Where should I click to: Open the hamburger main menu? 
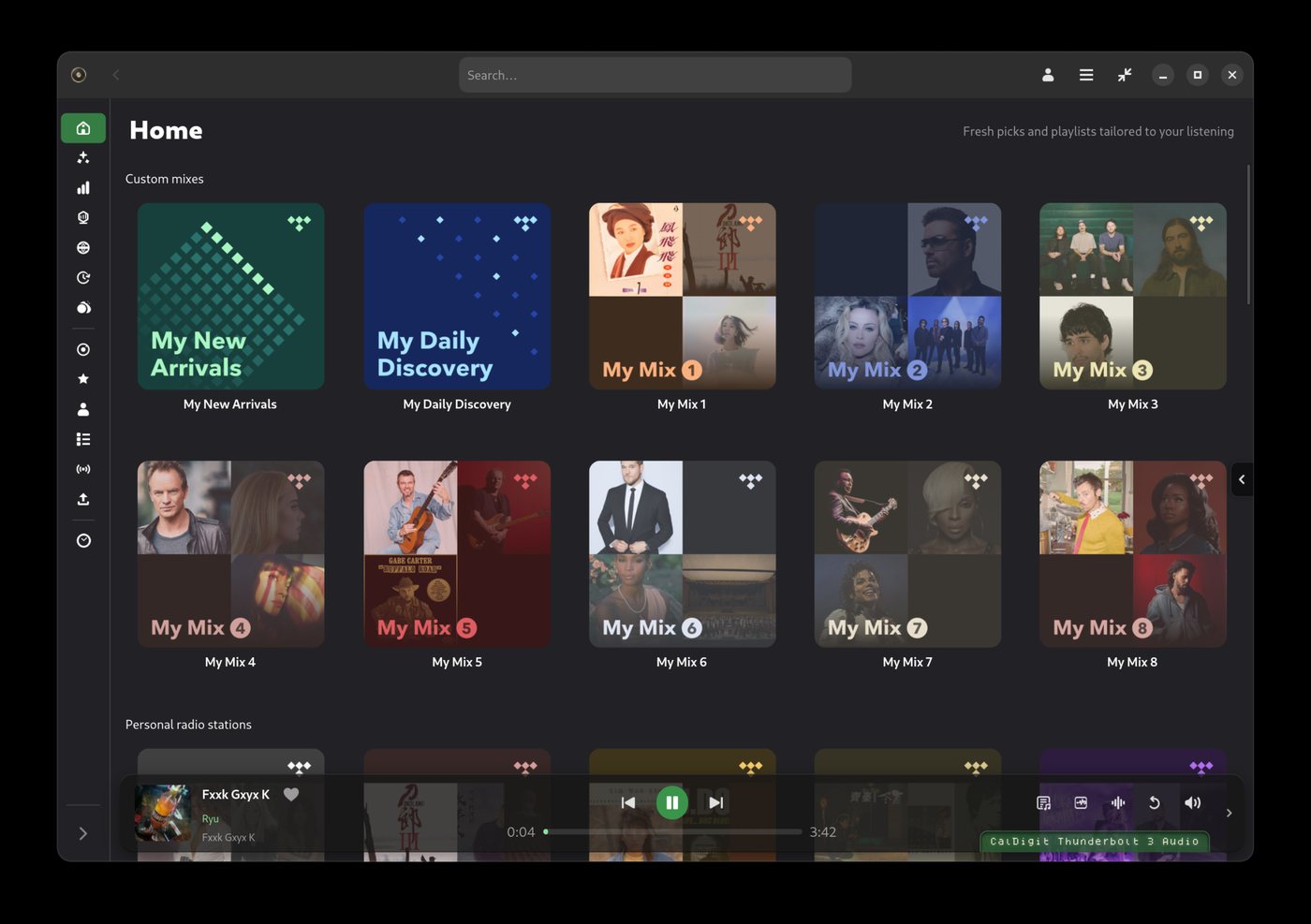click(x=1086, y=75)
